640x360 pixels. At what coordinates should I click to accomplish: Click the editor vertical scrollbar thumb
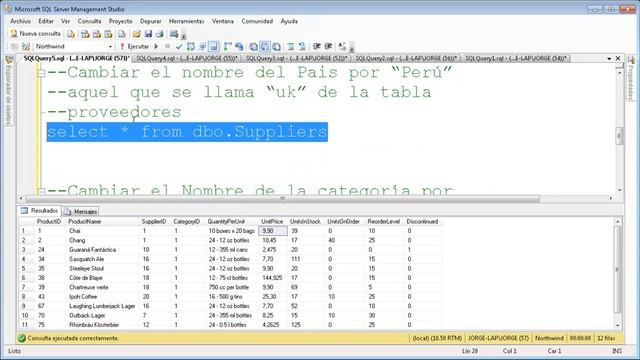[x=620, y=136]
